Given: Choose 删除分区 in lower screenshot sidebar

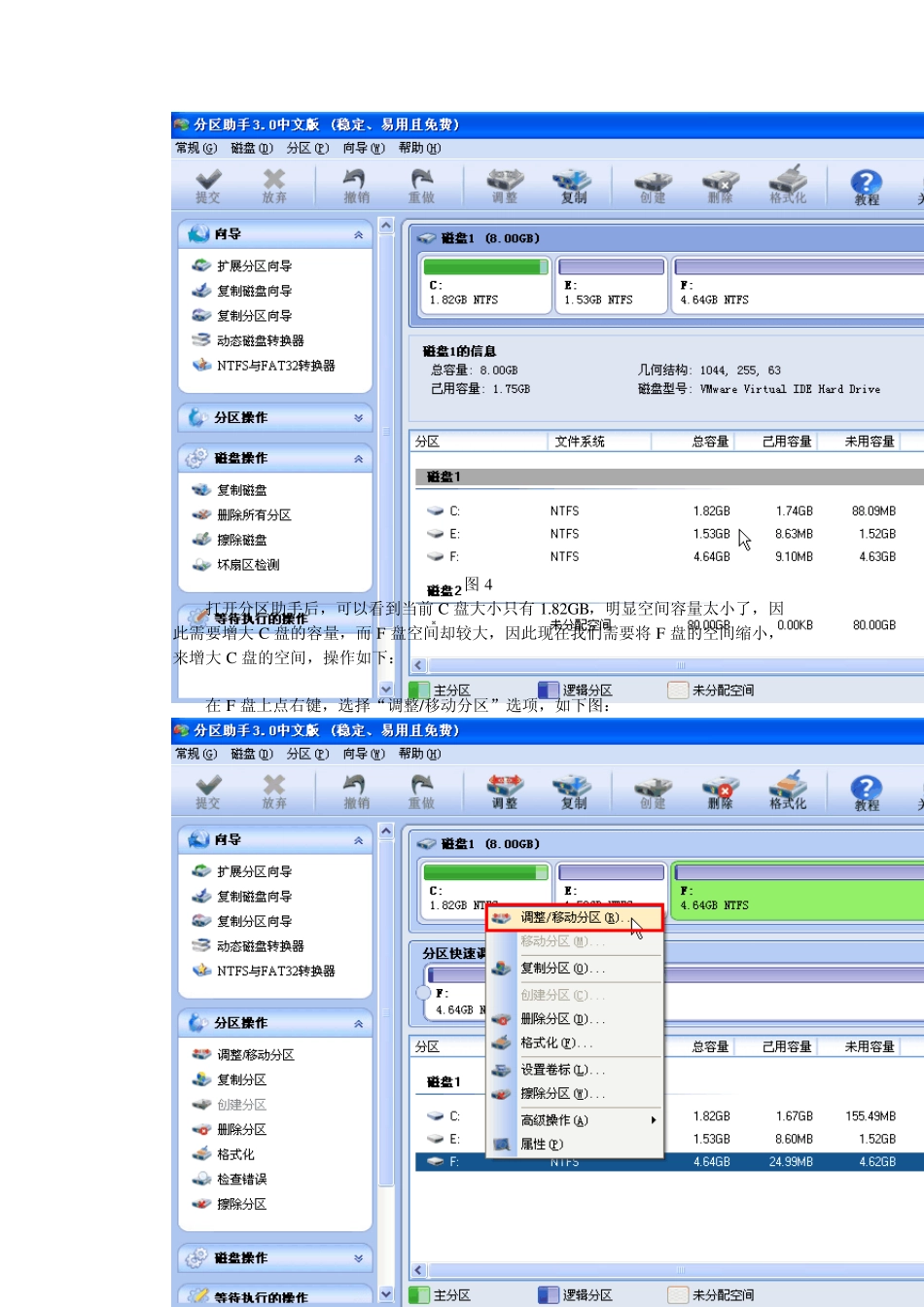Looking at the screenshot, I should point(230,1129).
